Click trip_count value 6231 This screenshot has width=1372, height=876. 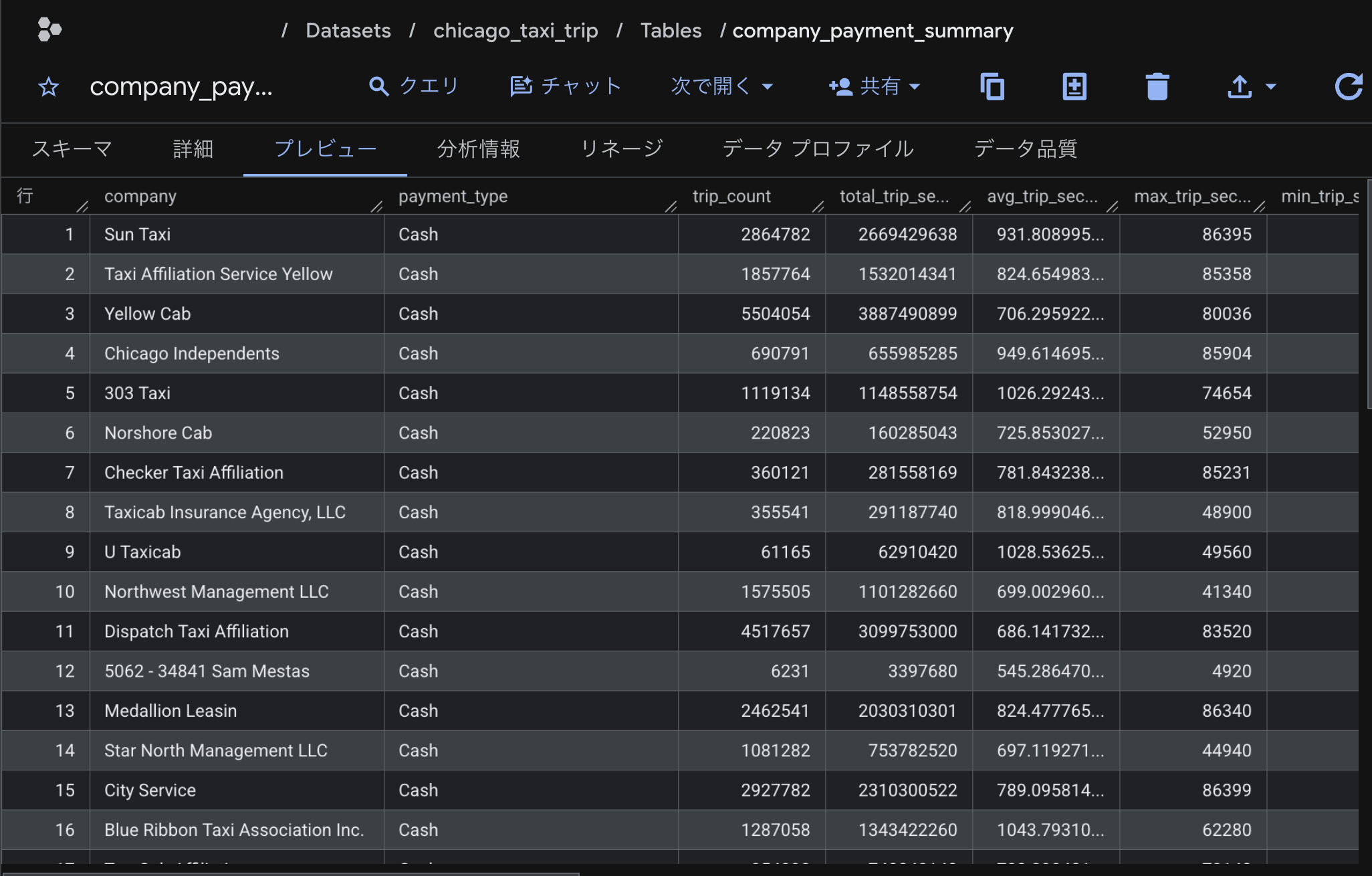click(x=790, y=671)
